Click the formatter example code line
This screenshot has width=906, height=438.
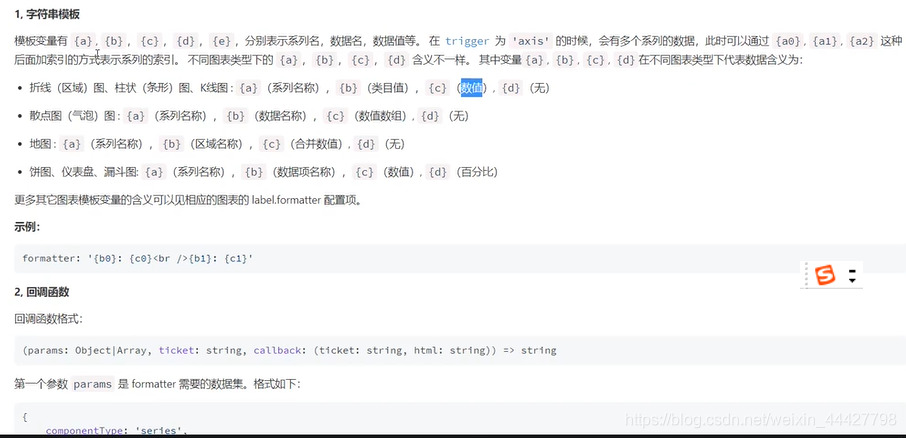(x=138, y=259)
